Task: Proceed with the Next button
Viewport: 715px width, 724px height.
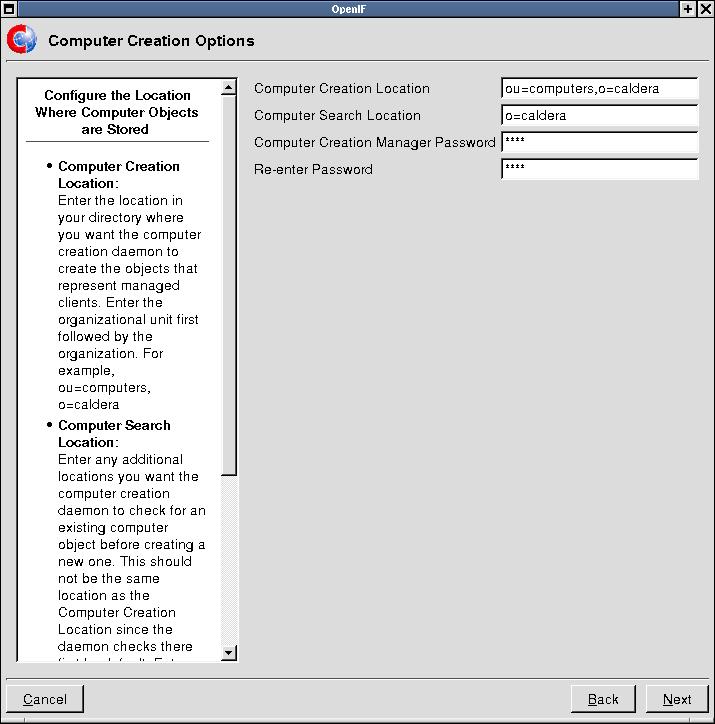Action: tap(677, 699)
